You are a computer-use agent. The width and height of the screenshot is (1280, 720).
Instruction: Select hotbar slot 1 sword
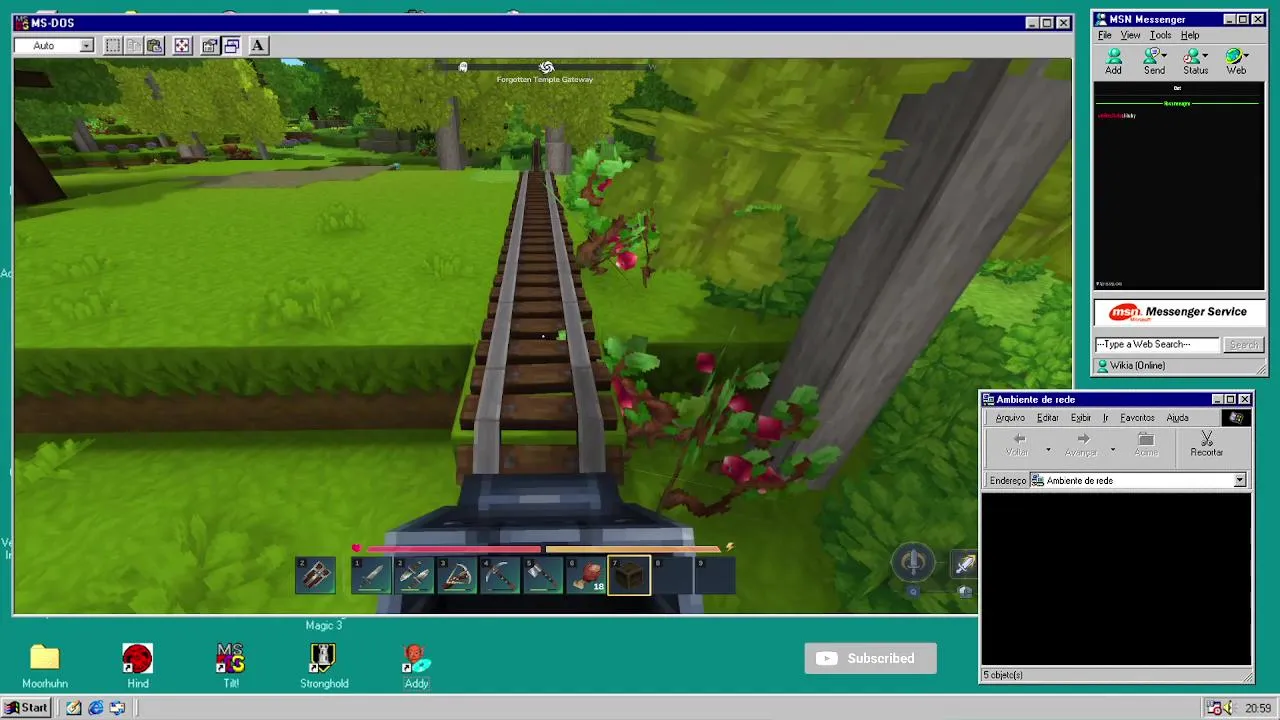pyautogui.click(x=371, y=576)
